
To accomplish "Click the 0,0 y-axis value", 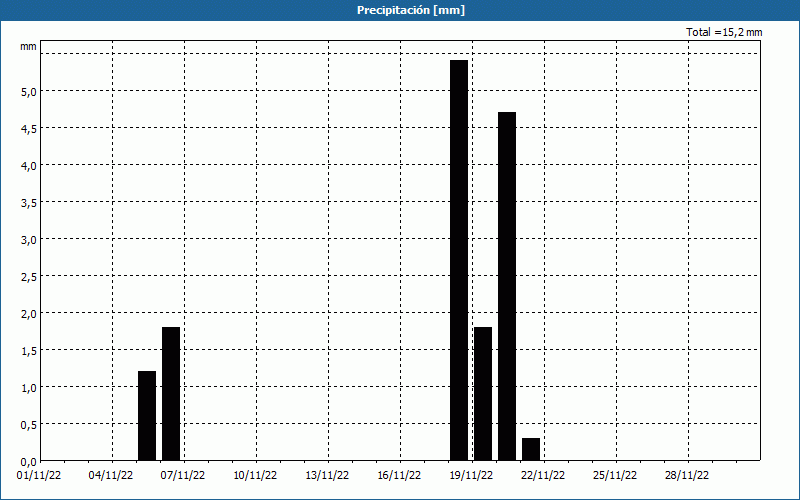I will click(x=29, y=462).
